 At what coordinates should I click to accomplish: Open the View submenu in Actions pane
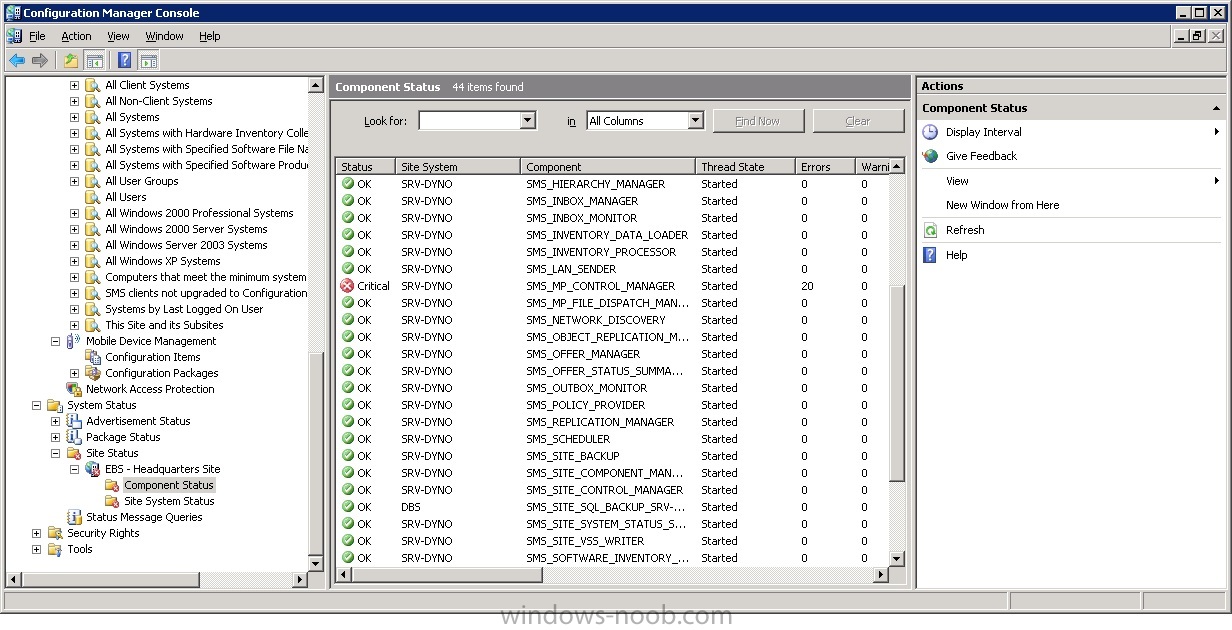click(1070, 181)
